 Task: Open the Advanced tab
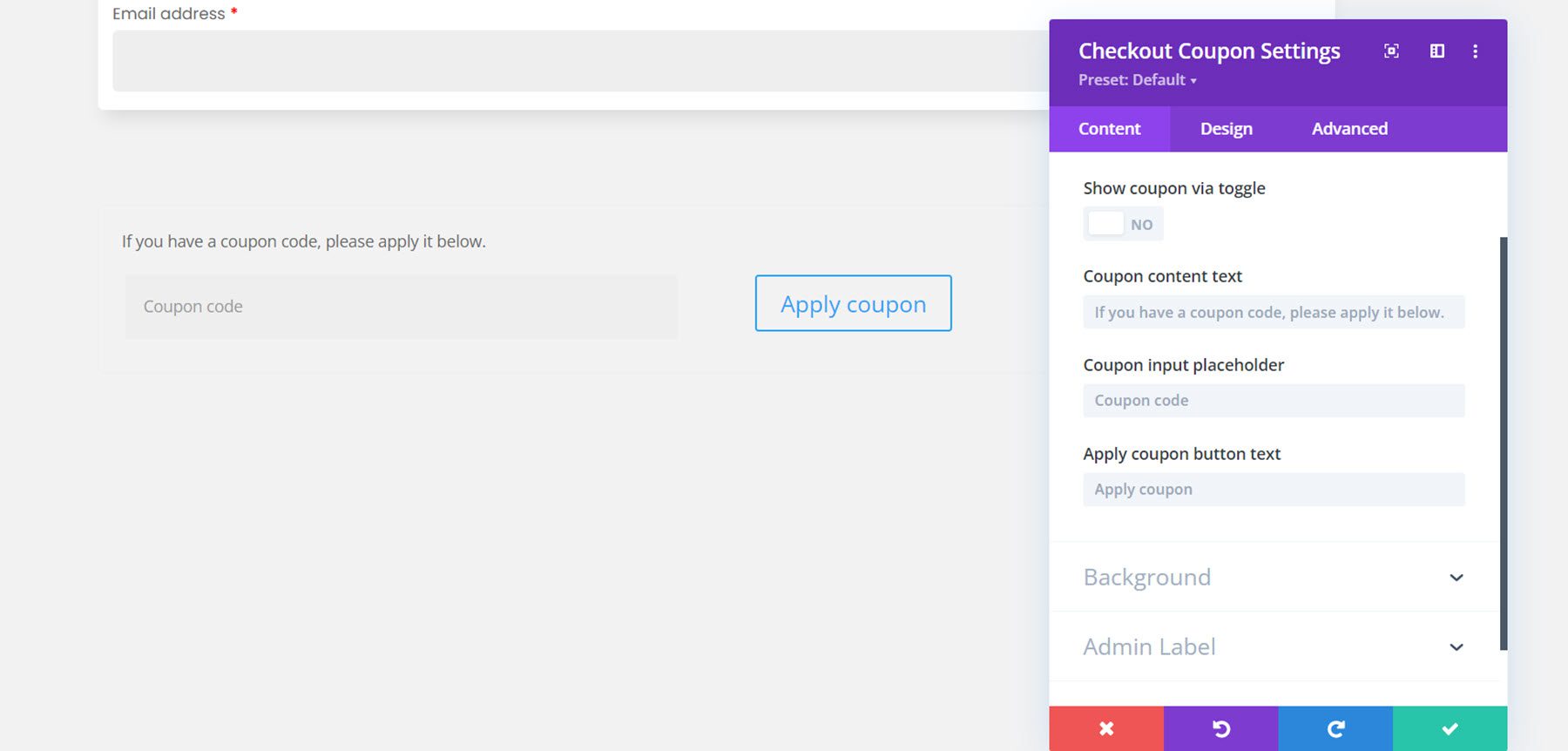tap(1349, 129)
